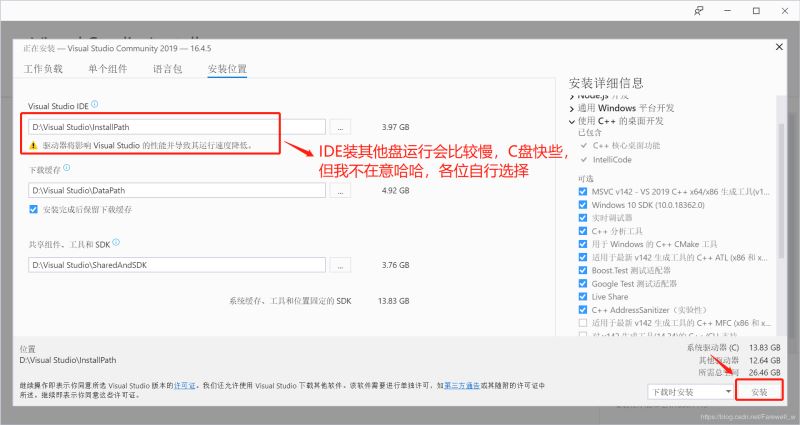Toggle C++ ATL v142 checkbox

pos(583,257)
